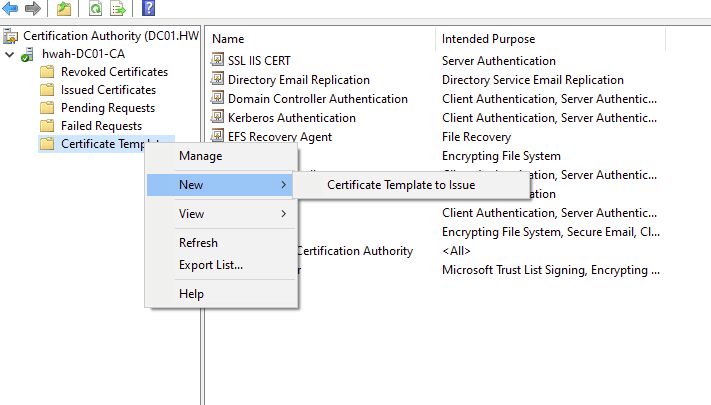Click the Export List toolbar icon

pyautogui.click(x=117, y=9)
